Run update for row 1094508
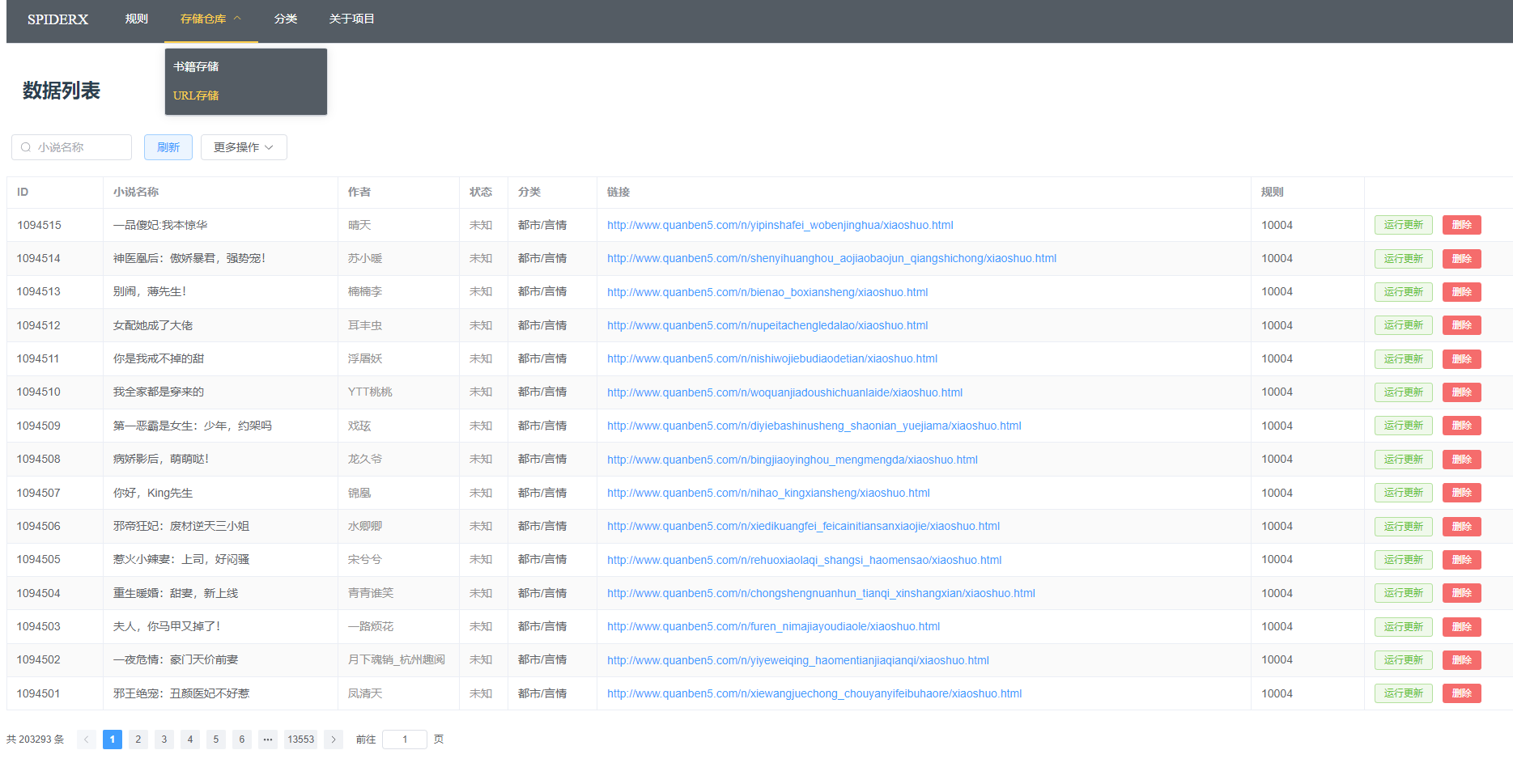The height and width of the screenshot is (784, 1513). 1404,460
